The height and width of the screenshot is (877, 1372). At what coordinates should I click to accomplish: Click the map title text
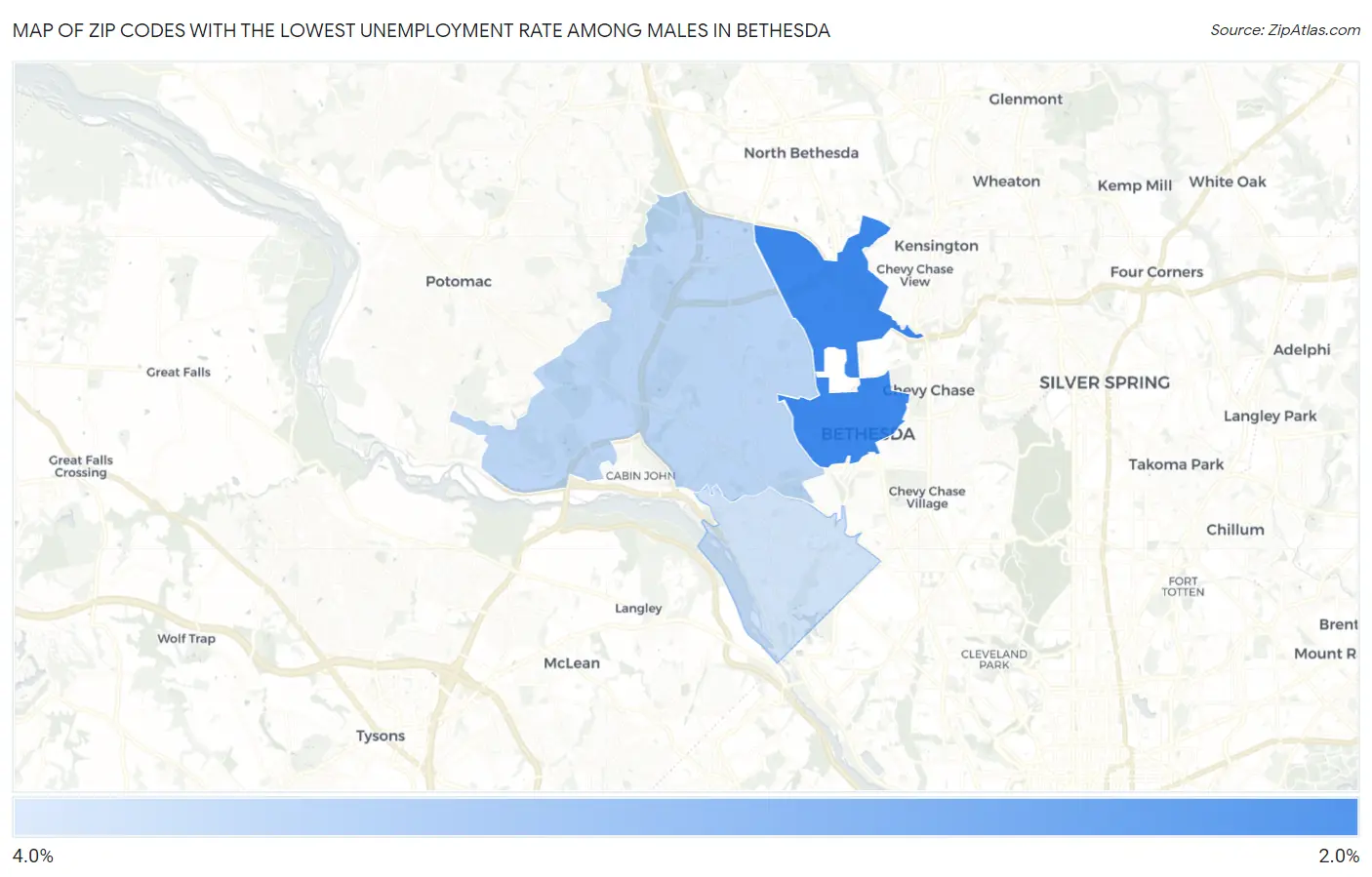pos(422,30)
